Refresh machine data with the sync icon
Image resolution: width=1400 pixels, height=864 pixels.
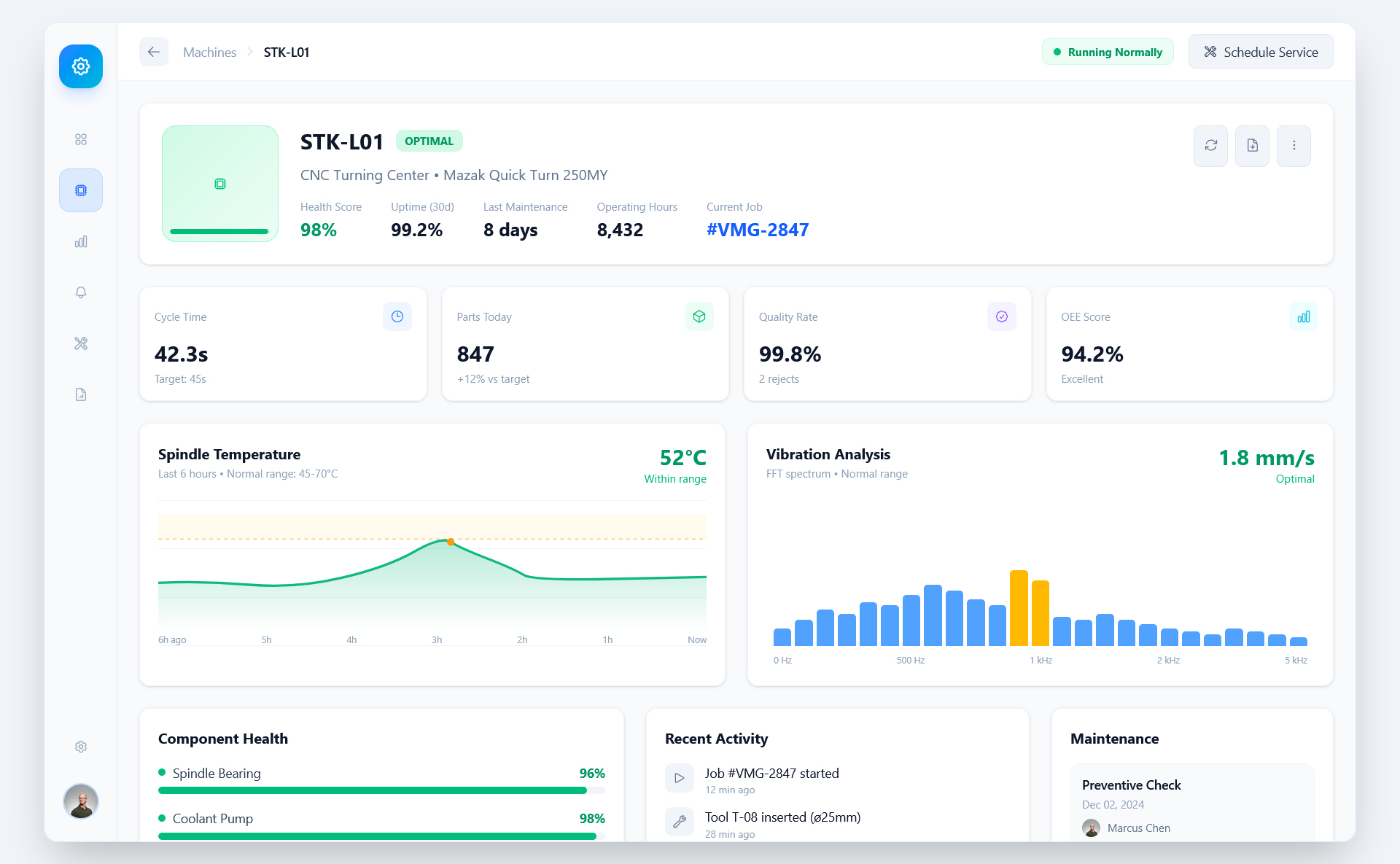pos(1210,145)
